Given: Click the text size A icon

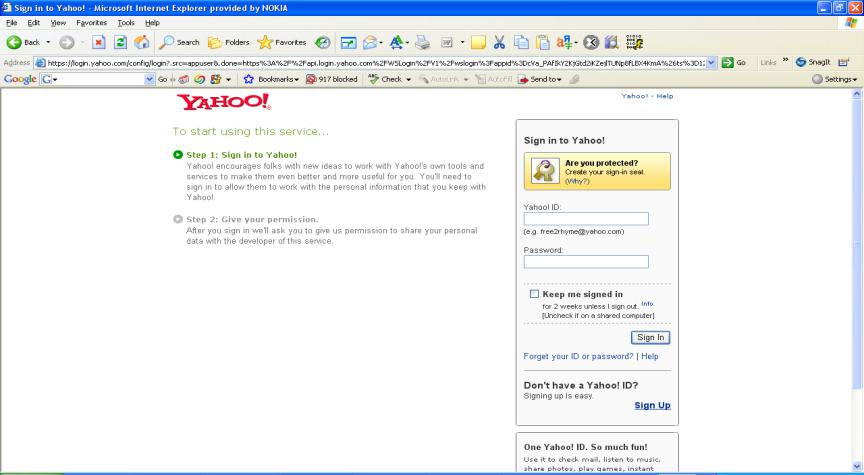Looking at the screenshot, I should (396, 42).
